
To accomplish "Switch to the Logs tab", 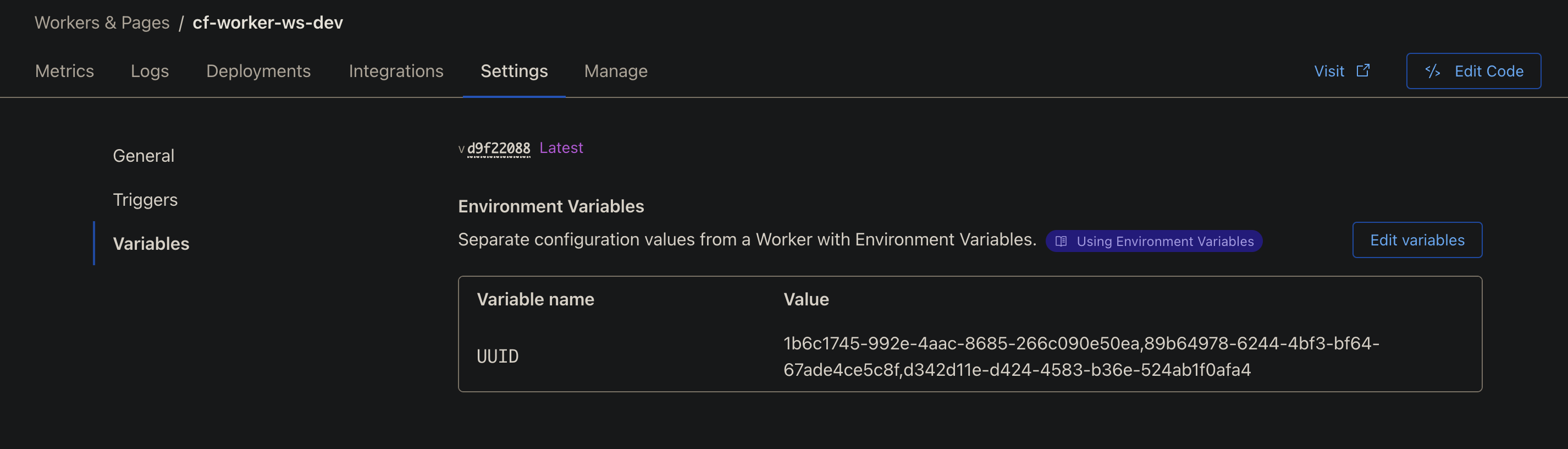I will tap(150, 72).
